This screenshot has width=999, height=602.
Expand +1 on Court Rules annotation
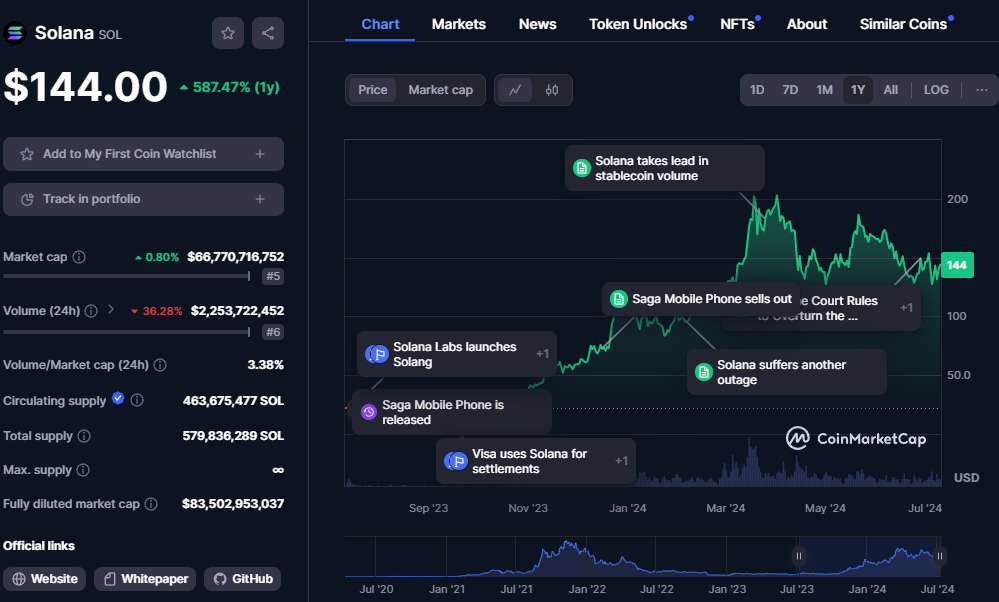coord(906,308)
